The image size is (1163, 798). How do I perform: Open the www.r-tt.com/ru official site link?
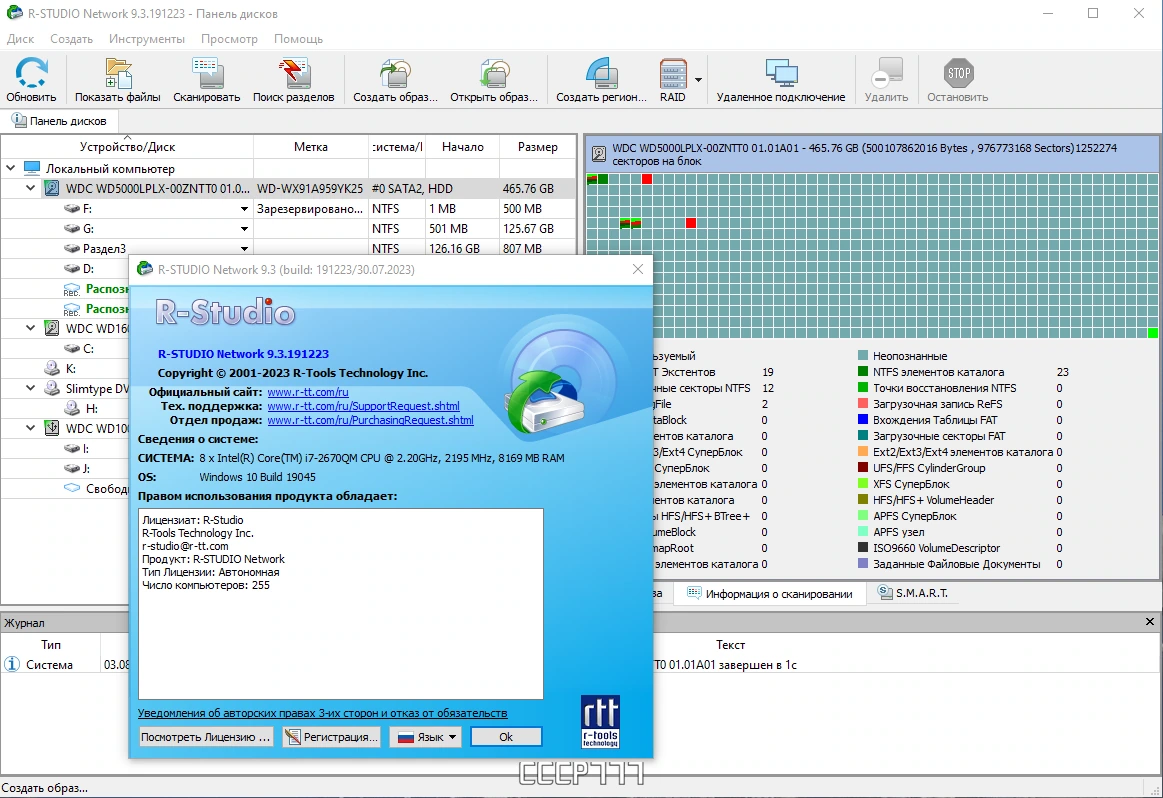(x=308, y=392)
